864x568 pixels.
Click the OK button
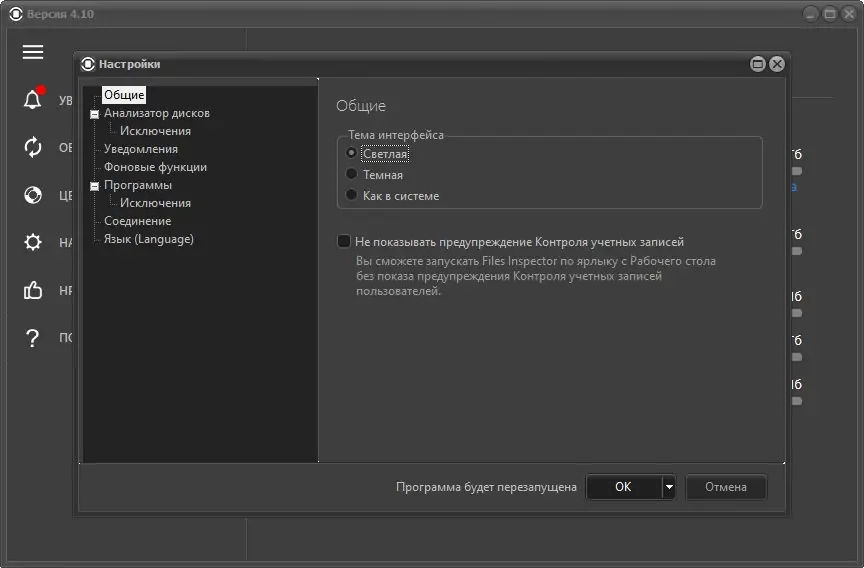pos(624,487)
